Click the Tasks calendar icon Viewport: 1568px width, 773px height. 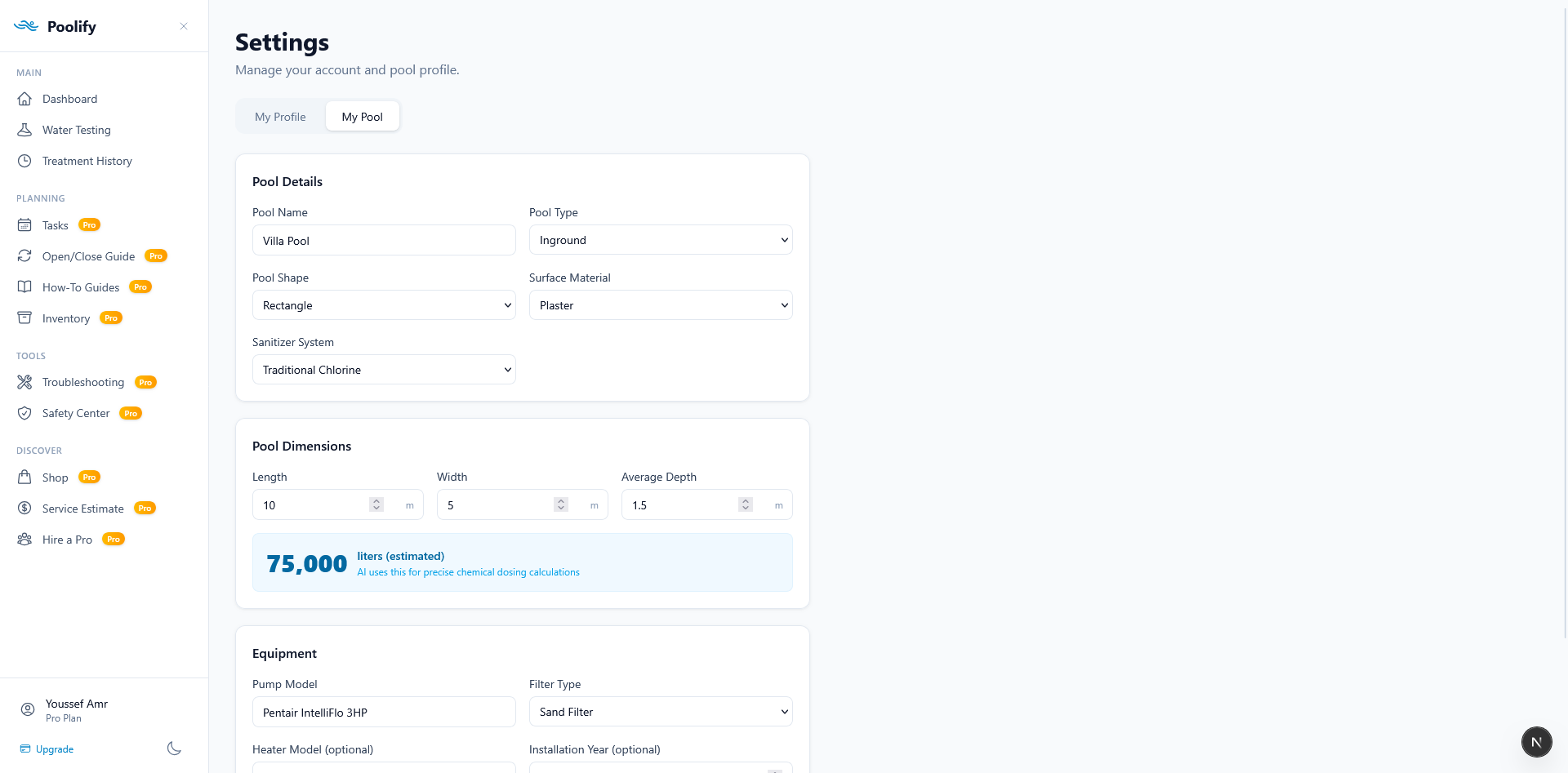[24, 224]
